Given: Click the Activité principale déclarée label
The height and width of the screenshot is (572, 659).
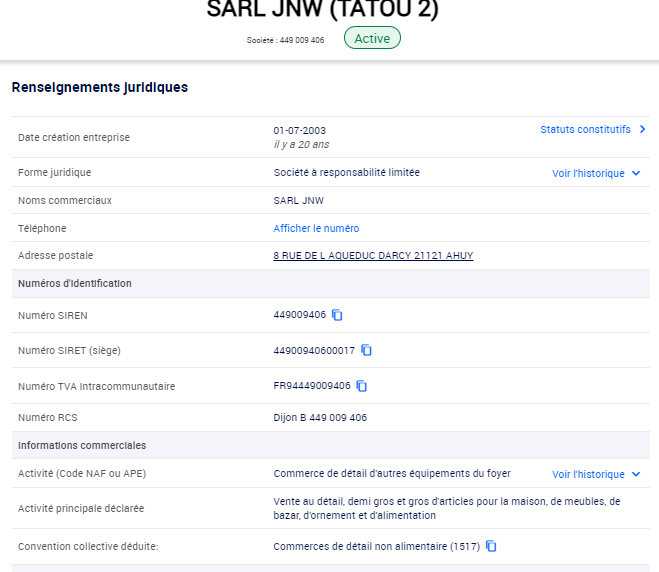Looking at the screenshot, I should pyautogui.click(x=81, y=509).
